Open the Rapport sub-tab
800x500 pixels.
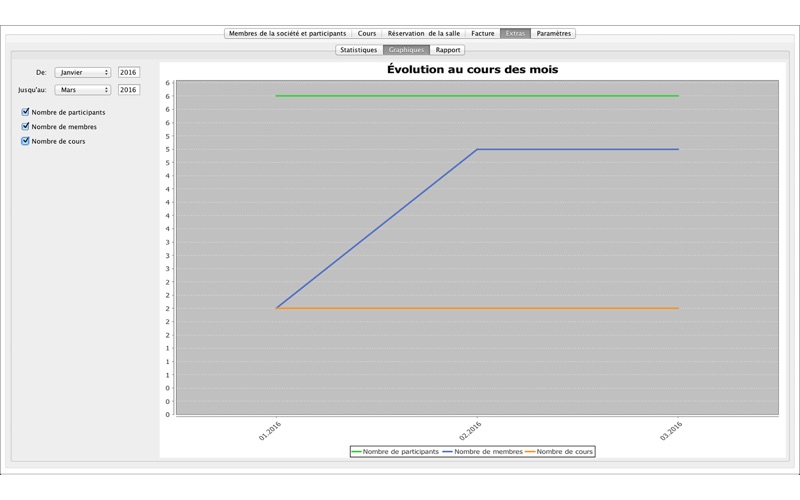(x=447, y=50)
